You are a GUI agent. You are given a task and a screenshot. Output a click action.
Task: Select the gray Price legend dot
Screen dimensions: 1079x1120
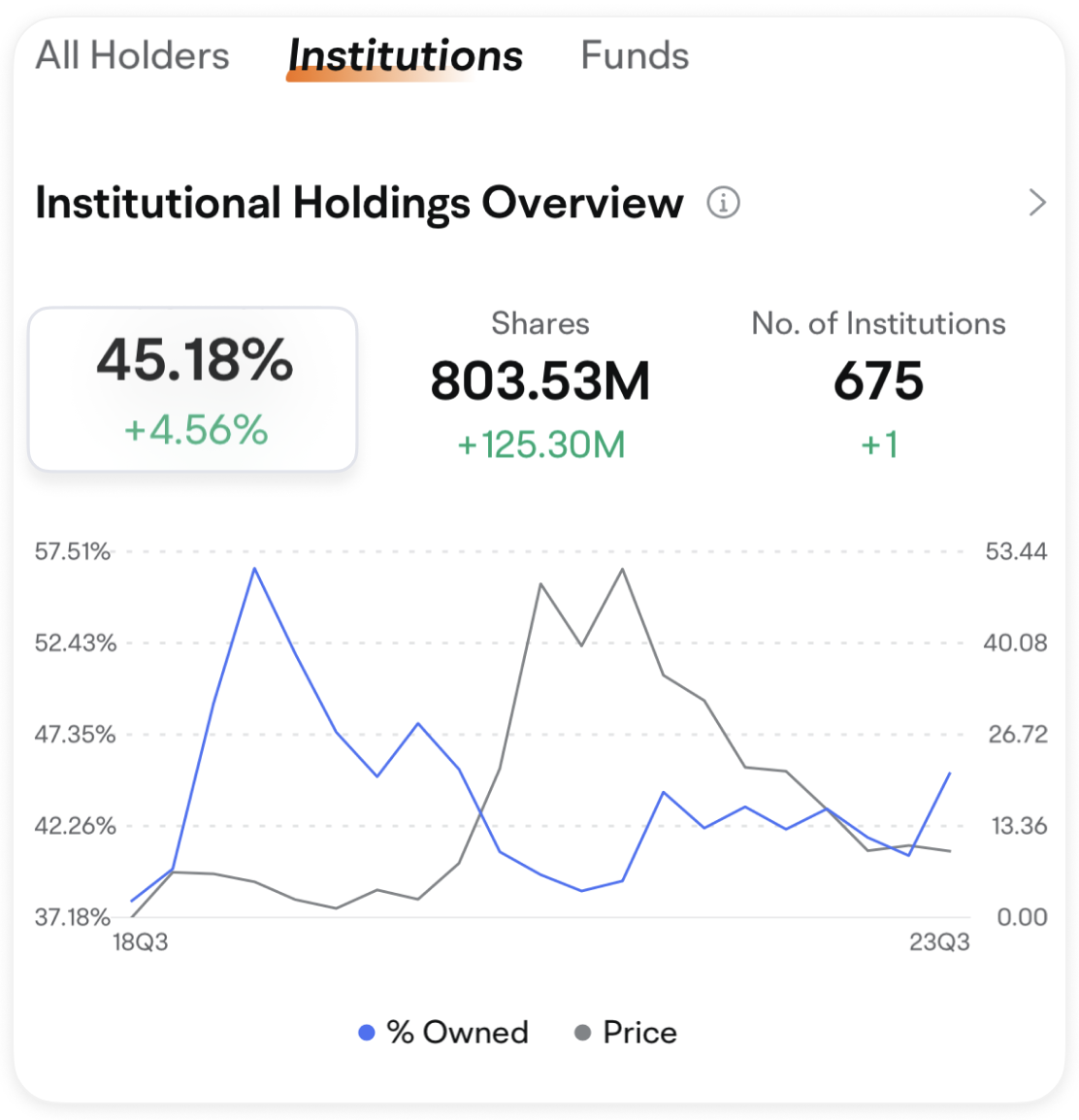(x=583, y=1033)
